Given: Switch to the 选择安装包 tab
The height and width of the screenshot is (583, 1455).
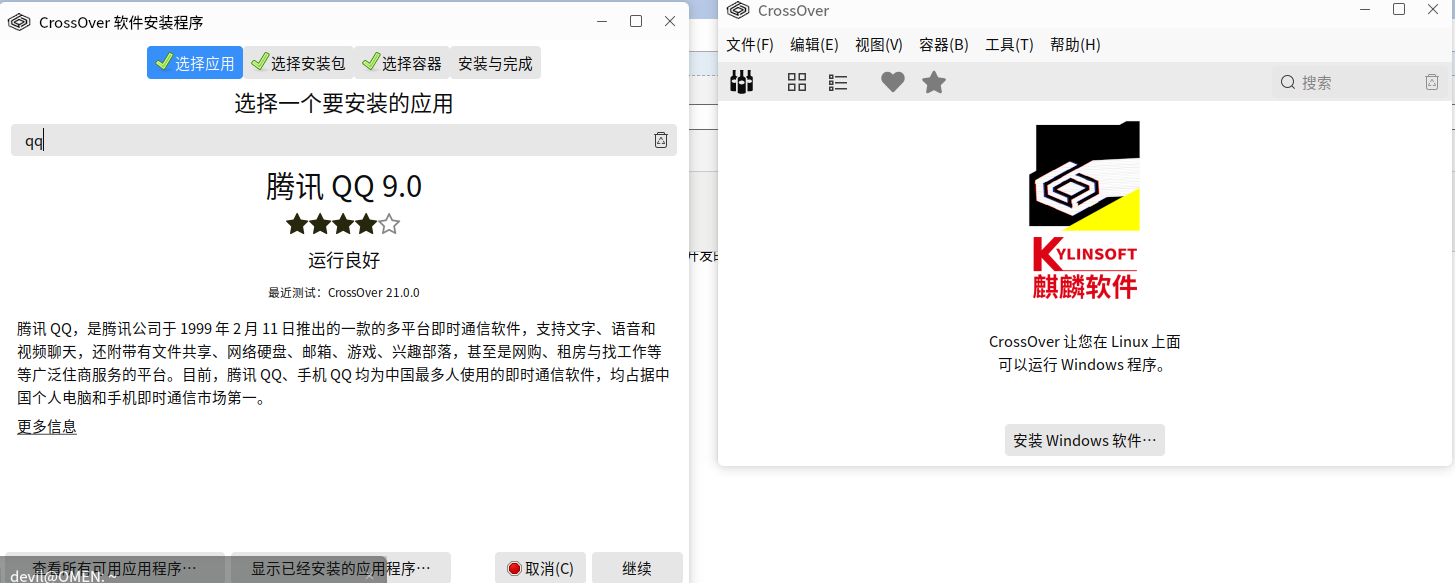Looking at the screenshot, I should click(298, 63).
